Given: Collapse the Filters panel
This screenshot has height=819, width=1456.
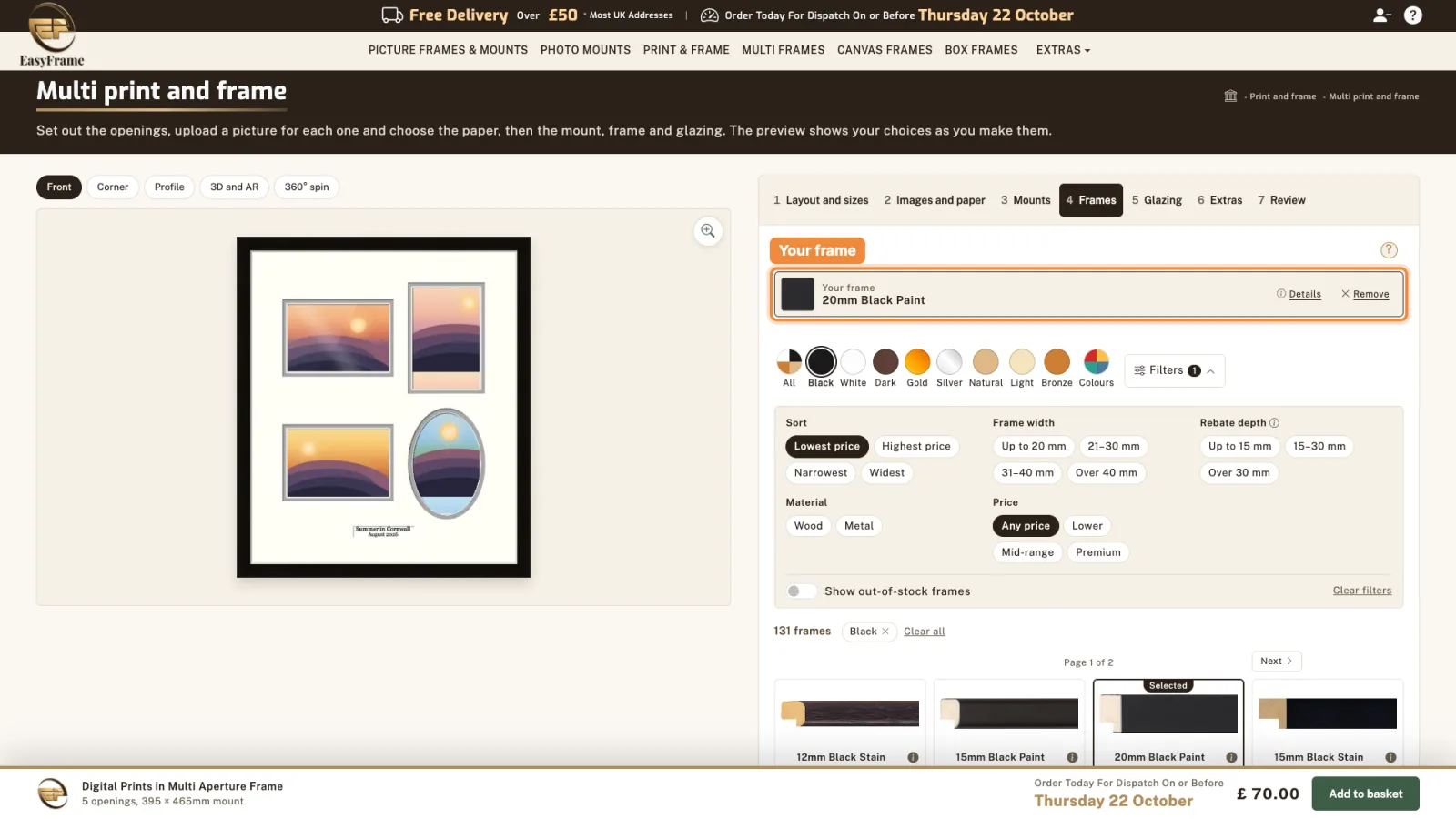Looking at the screenshot, I should (x=1175, y=370).
